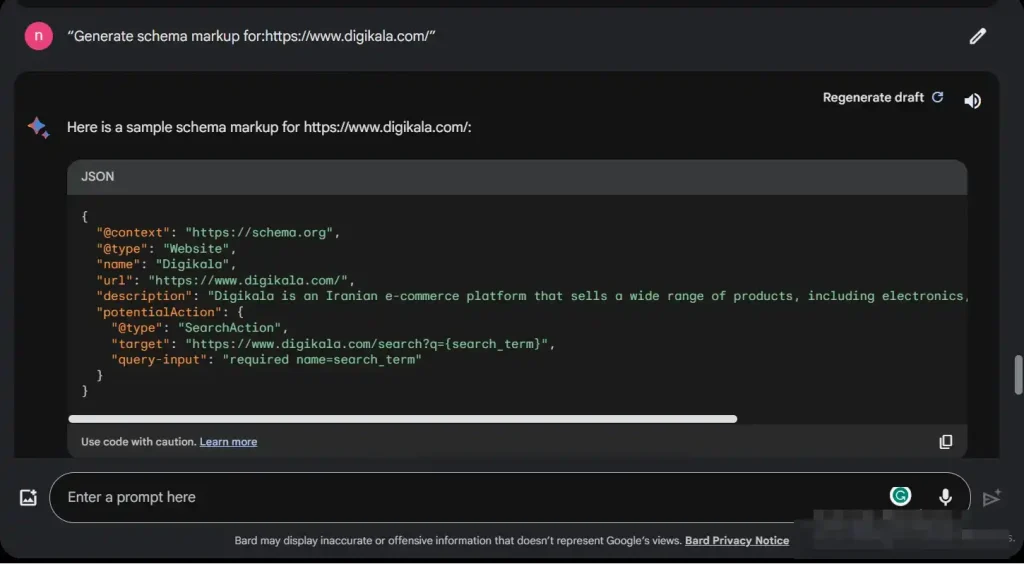Click the Regenerate draft refresh icon
This screenshot has width=1024, height=564.
[x=937, y=97]
